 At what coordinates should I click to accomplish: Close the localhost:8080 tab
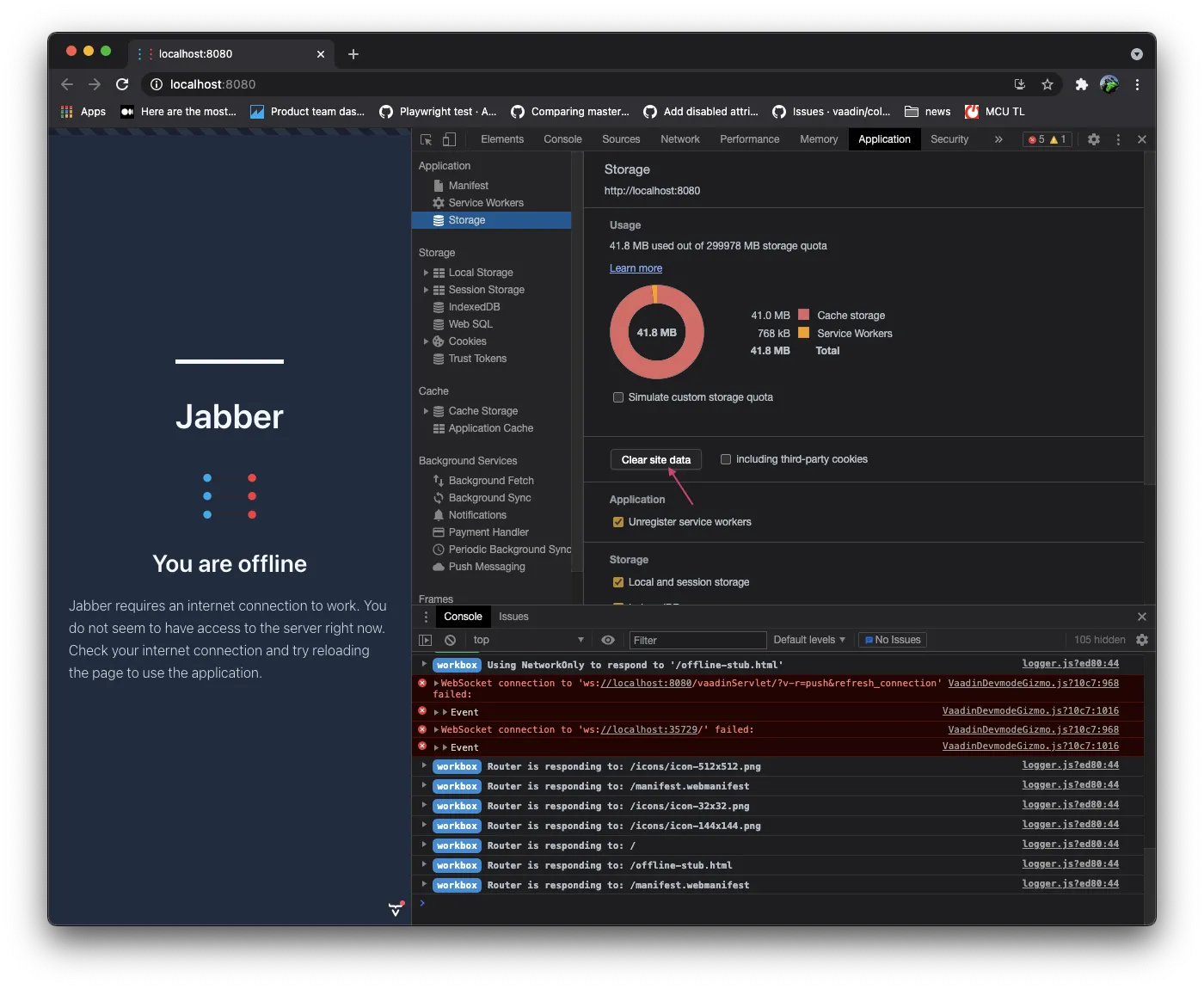point(321,54)
